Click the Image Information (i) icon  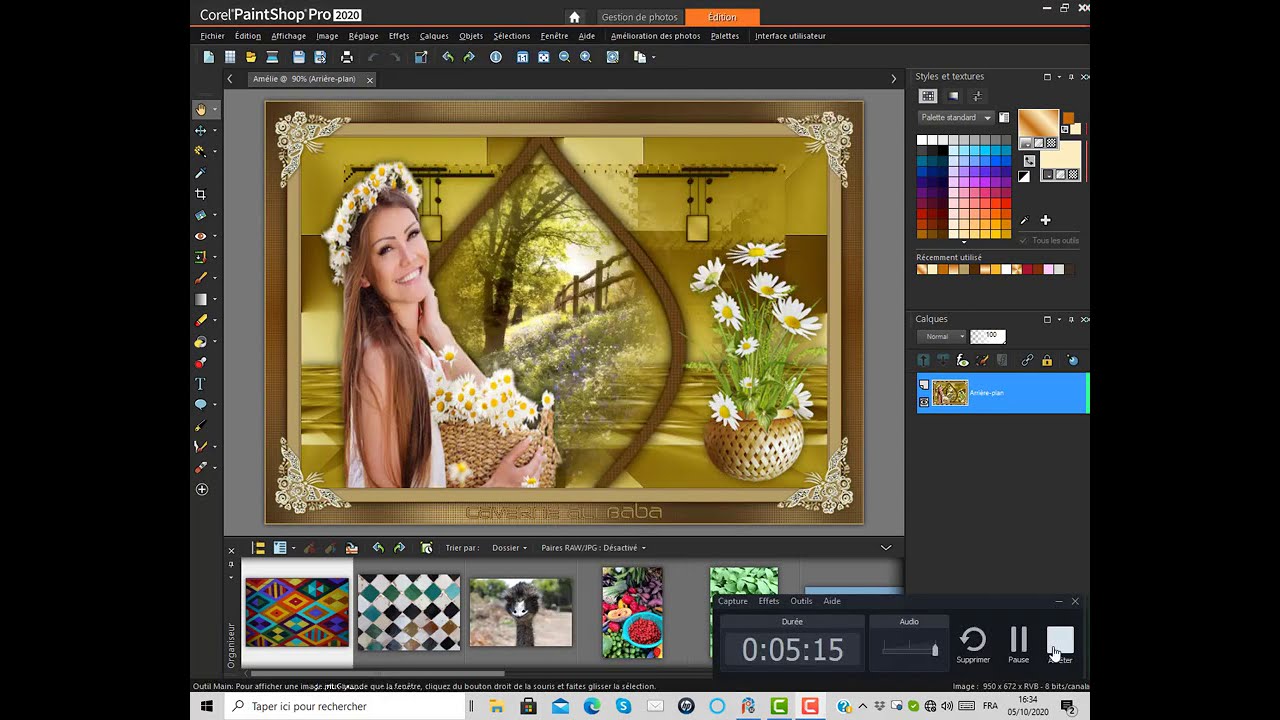click(x=496, y=57)
